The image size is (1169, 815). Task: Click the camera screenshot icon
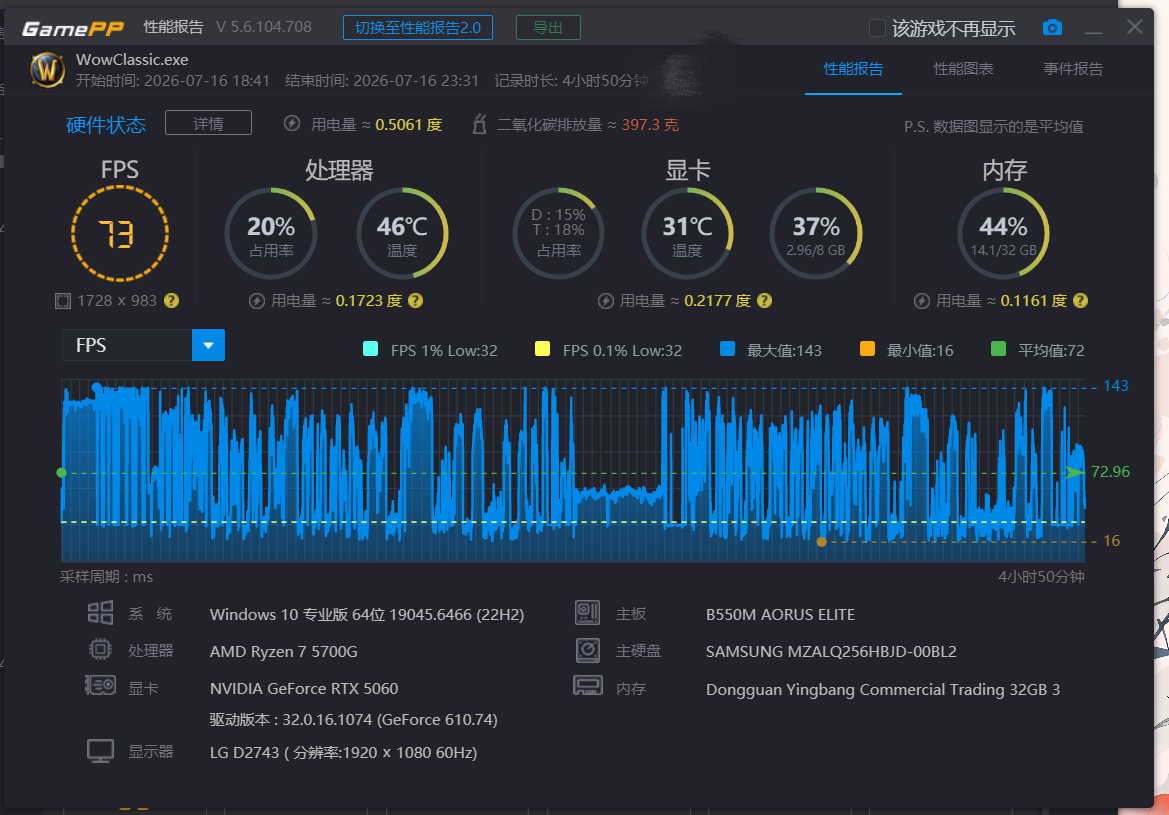1052,28
